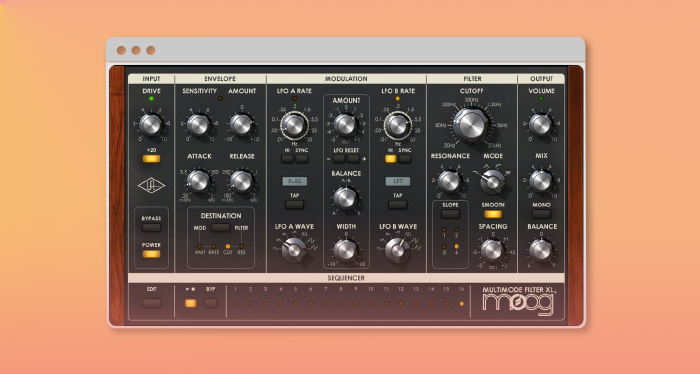Toggle the Bypass switch
Viewport: 700px width, 374px height.
pyautogui.click(x=151, y=228)
